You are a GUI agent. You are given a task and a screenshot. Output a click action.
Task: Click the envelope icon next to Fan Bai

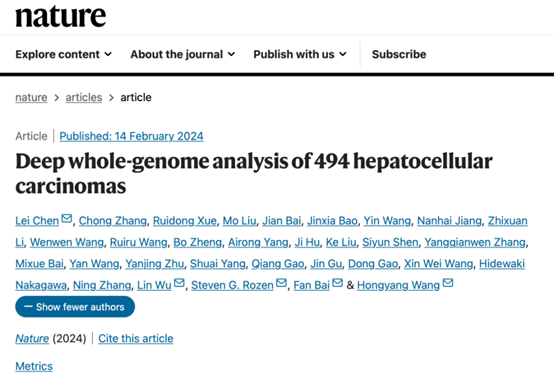[x=337, y=283]
